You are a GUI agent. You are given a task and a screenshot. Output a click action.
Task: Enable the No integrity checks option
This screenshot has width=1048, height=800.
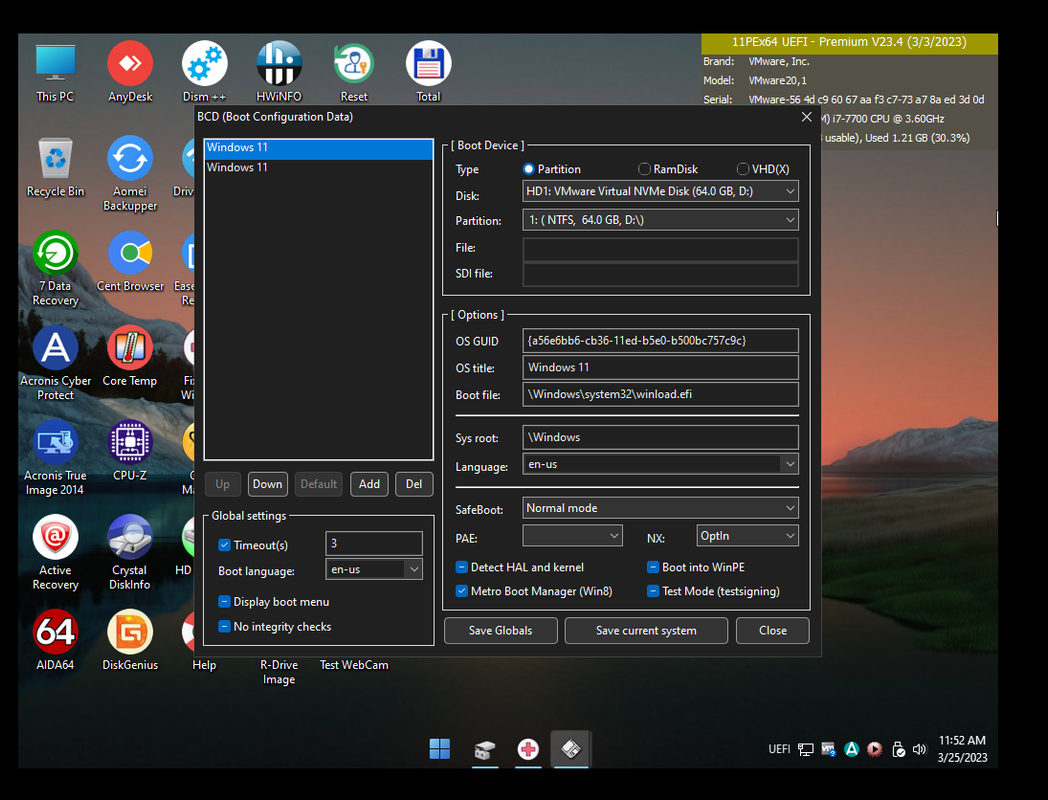[225, 627]
